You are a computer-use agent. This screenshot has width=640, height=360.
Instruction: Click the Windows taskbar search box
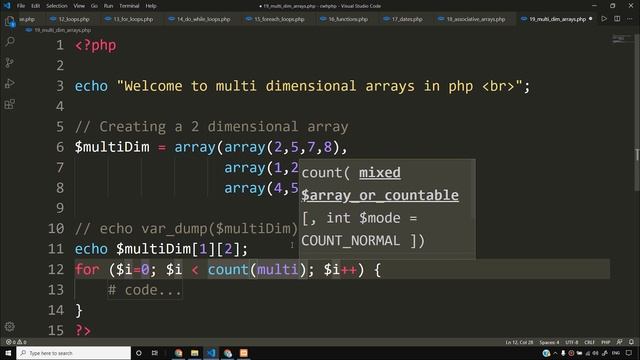73,353
